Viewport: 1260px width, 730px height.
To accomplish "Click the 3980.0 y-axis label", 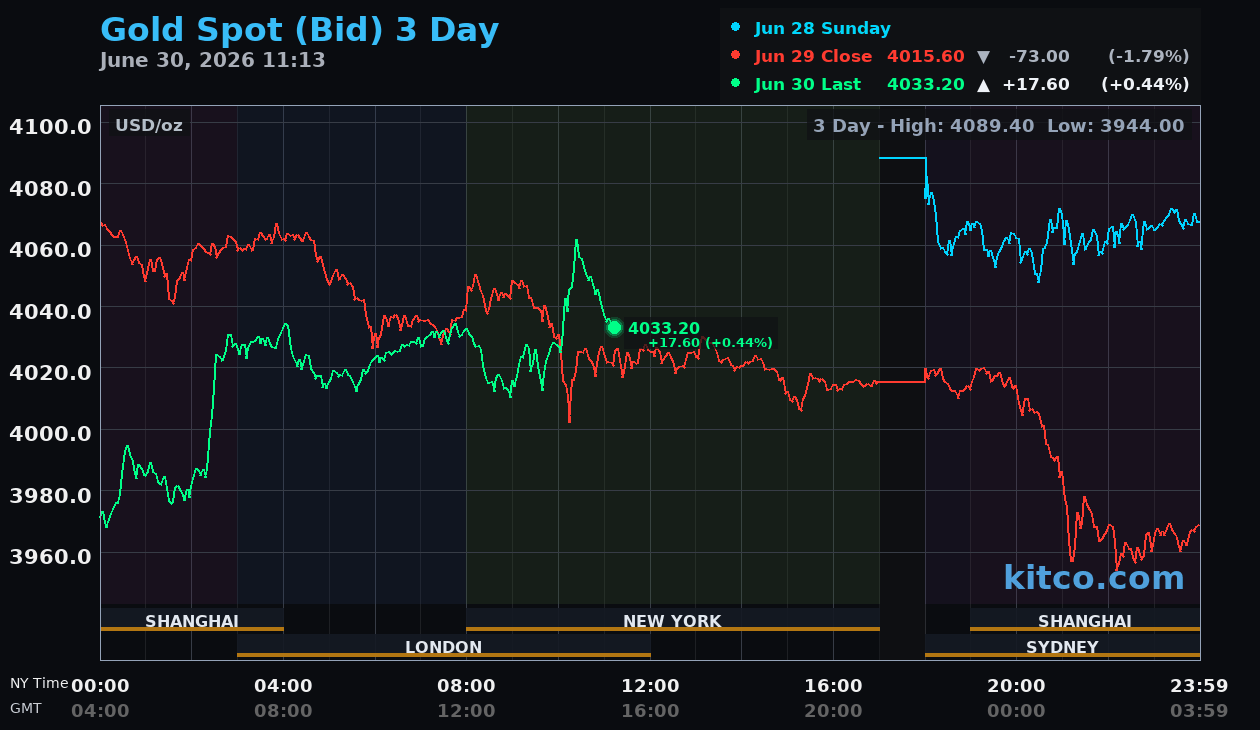I will coord(51,494).
